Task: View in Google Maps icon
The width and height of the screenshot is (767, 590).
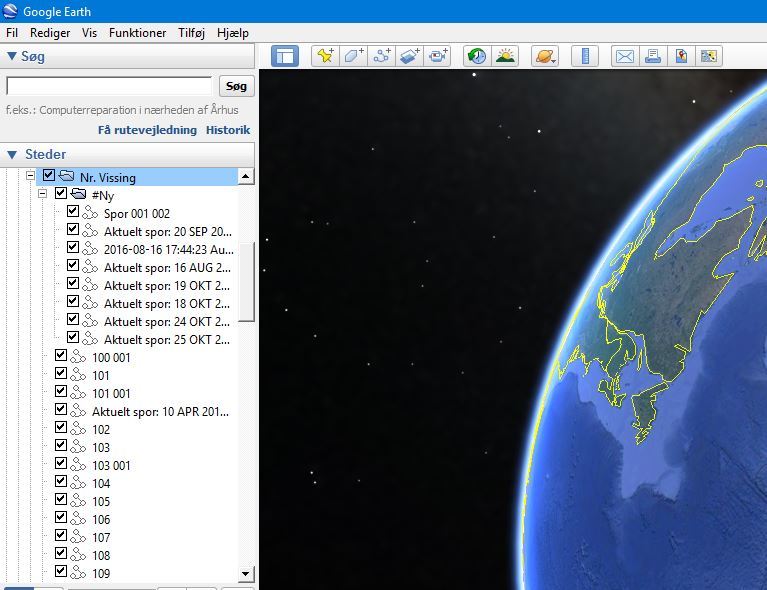Action: pyautogui.click(x=680, y=56)
